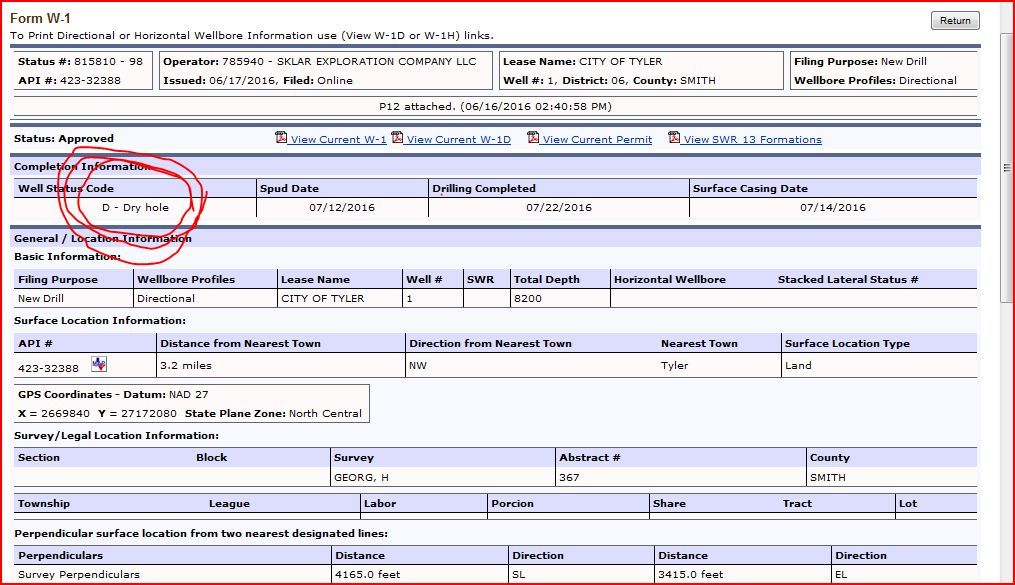This screenshot has height=585, width=1015.
Task: Click 'SMITH' in Survey County column
Action: [827, 478]
